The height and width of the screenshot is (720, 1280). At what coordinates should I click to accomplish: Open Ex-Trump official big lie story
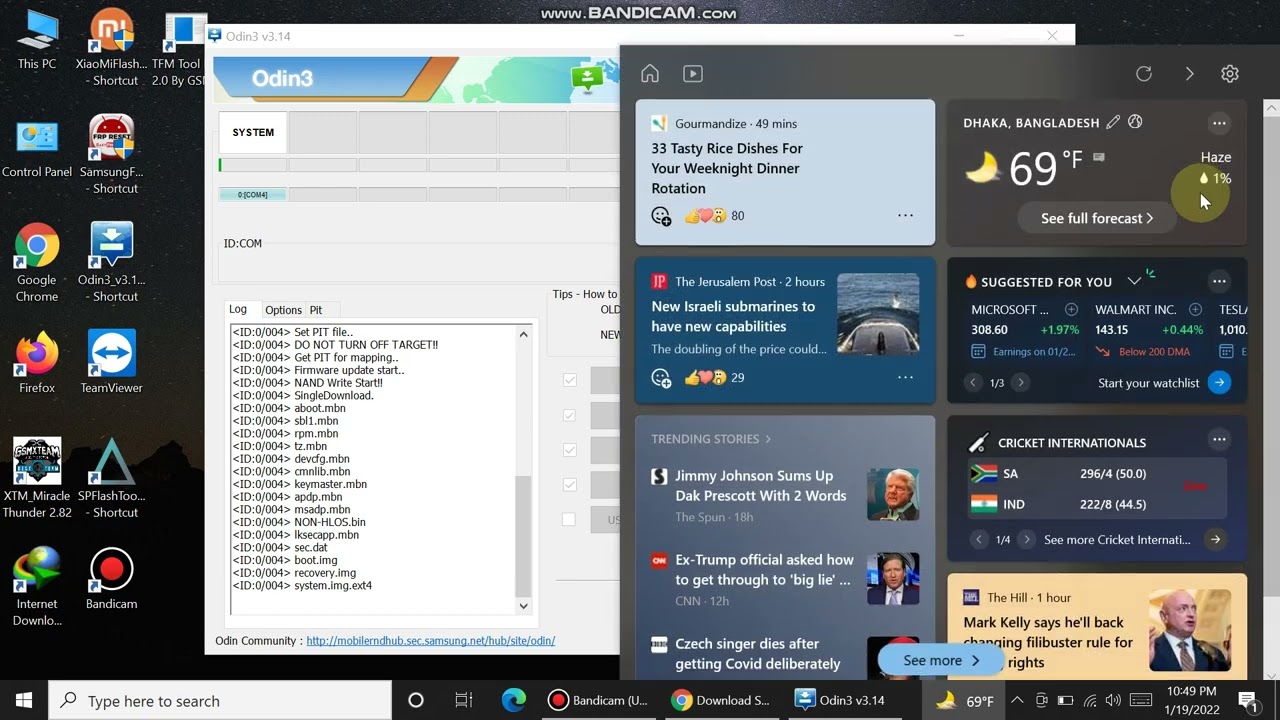(763, 570)
